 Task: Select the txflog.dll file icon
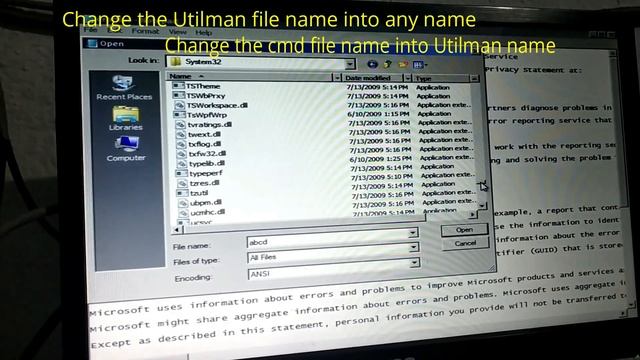pyautogui.click(x=182, y=144)
